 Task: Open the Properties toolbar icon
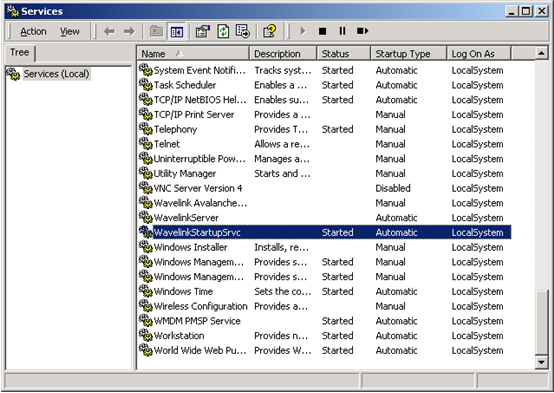pyautogui.click(x=203, y=31)
